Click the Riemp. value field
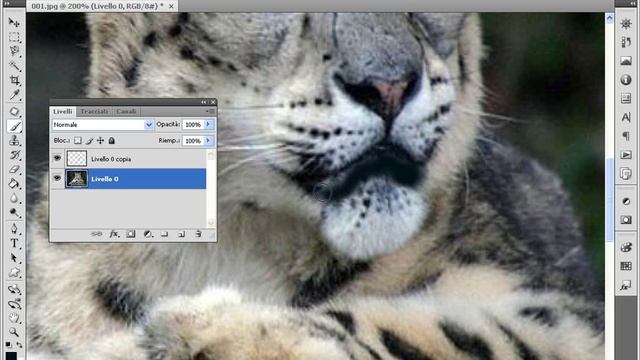Viewport: 640px width, 360px height. (x=193, y=140)
